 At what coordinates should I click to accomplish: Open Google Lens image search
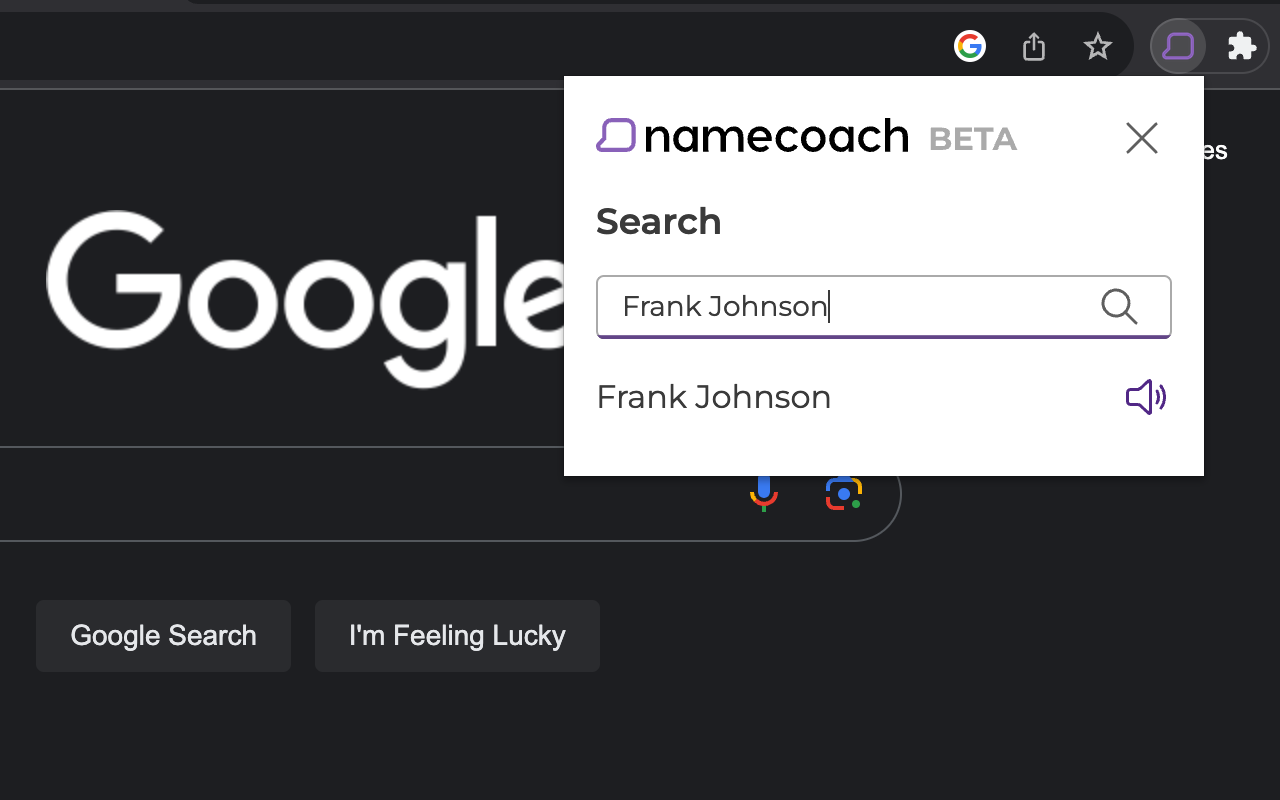tap(843, 493)
